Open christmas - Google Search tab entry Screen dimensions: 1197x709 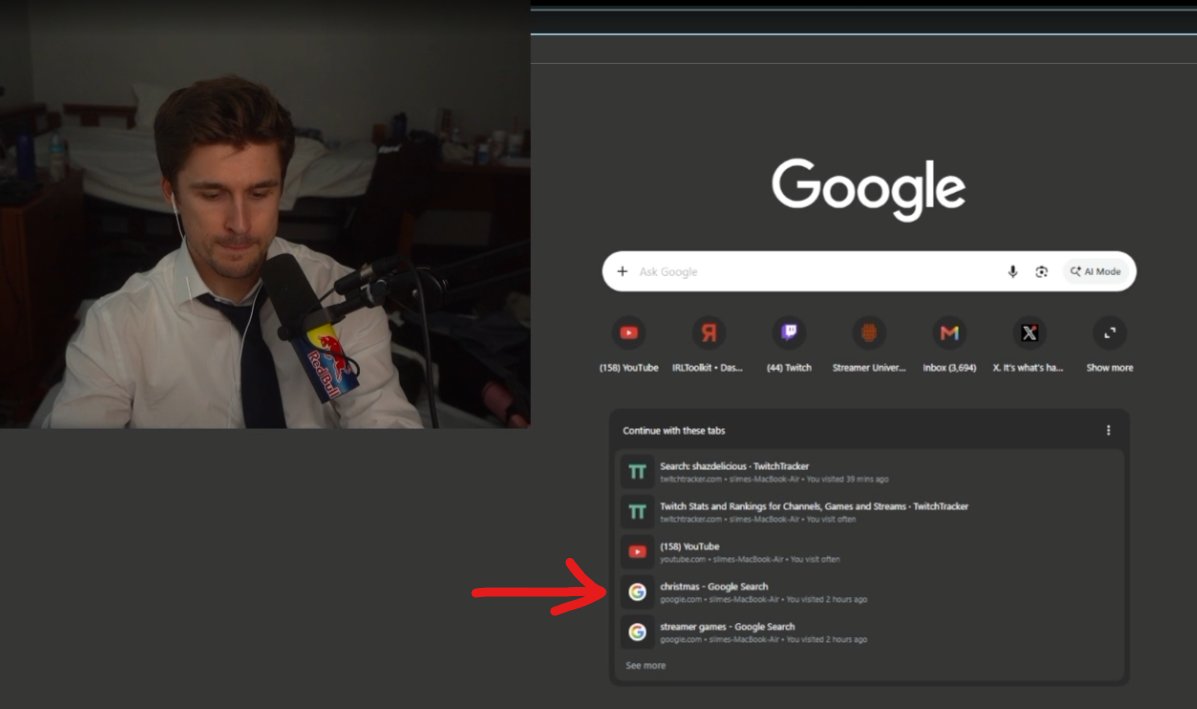[x=870, y=592]
